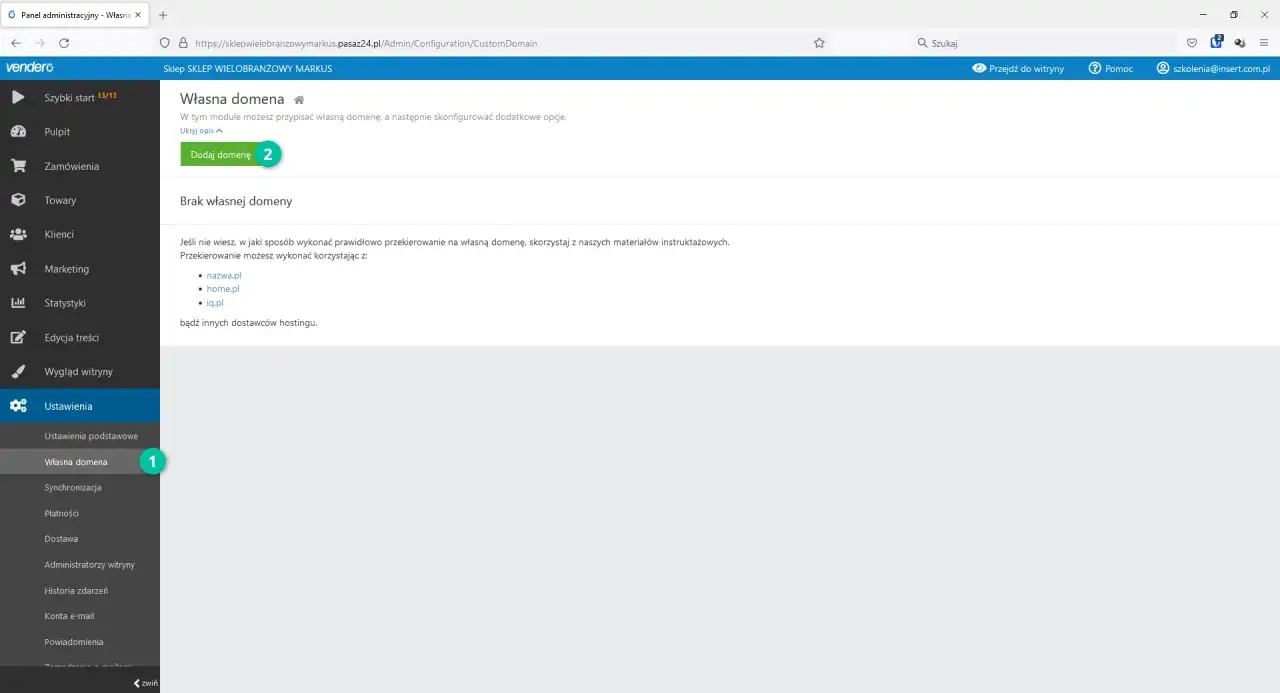Screen dimensions: 1280x693
Task: Follow the home.pl link
Action: point(223,288)
